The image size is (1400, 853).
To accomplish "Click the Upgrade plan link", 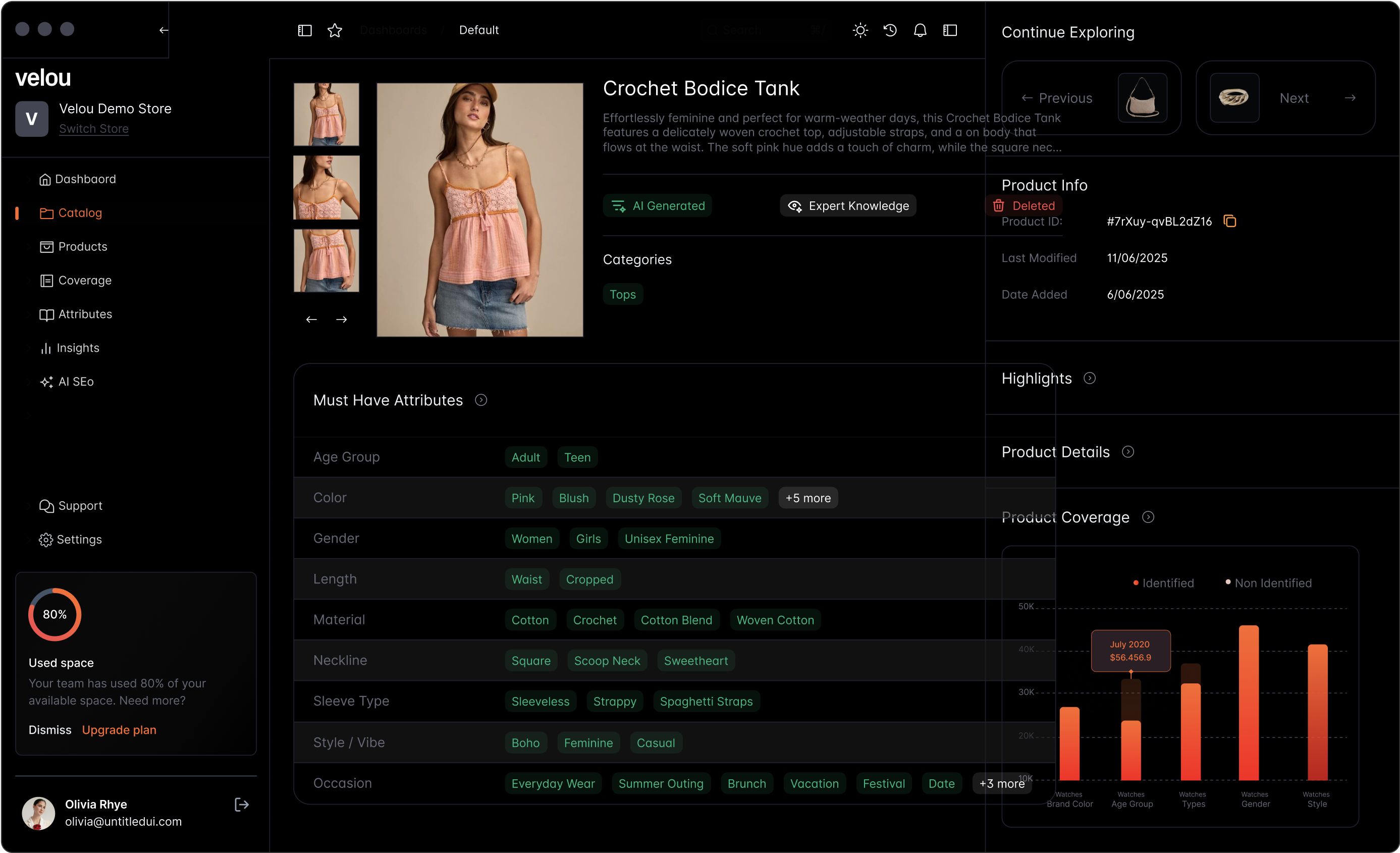I will (119, 730).
